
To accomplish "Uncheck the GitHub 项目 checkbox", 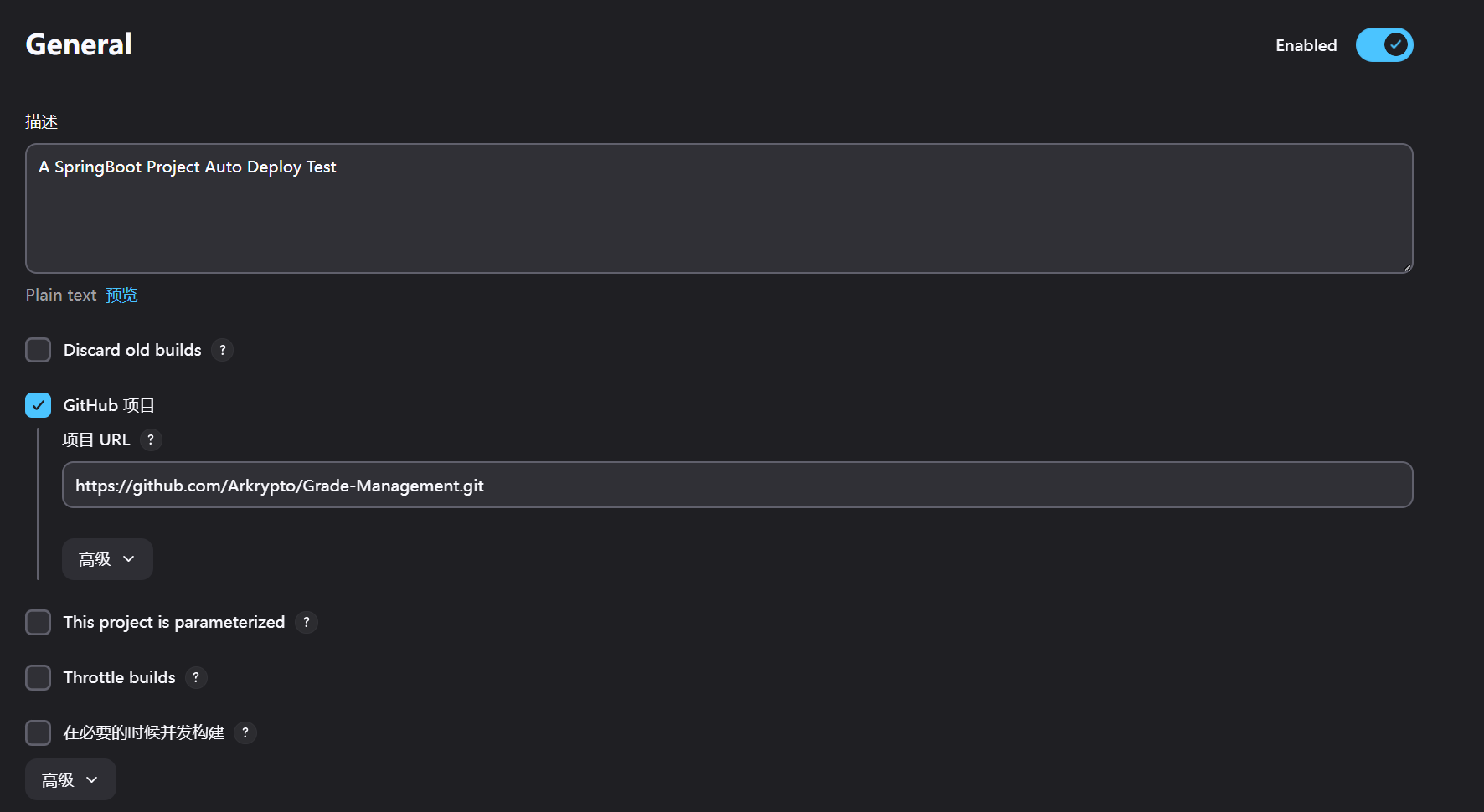I will pyautogui.click(x=39, y=405).
